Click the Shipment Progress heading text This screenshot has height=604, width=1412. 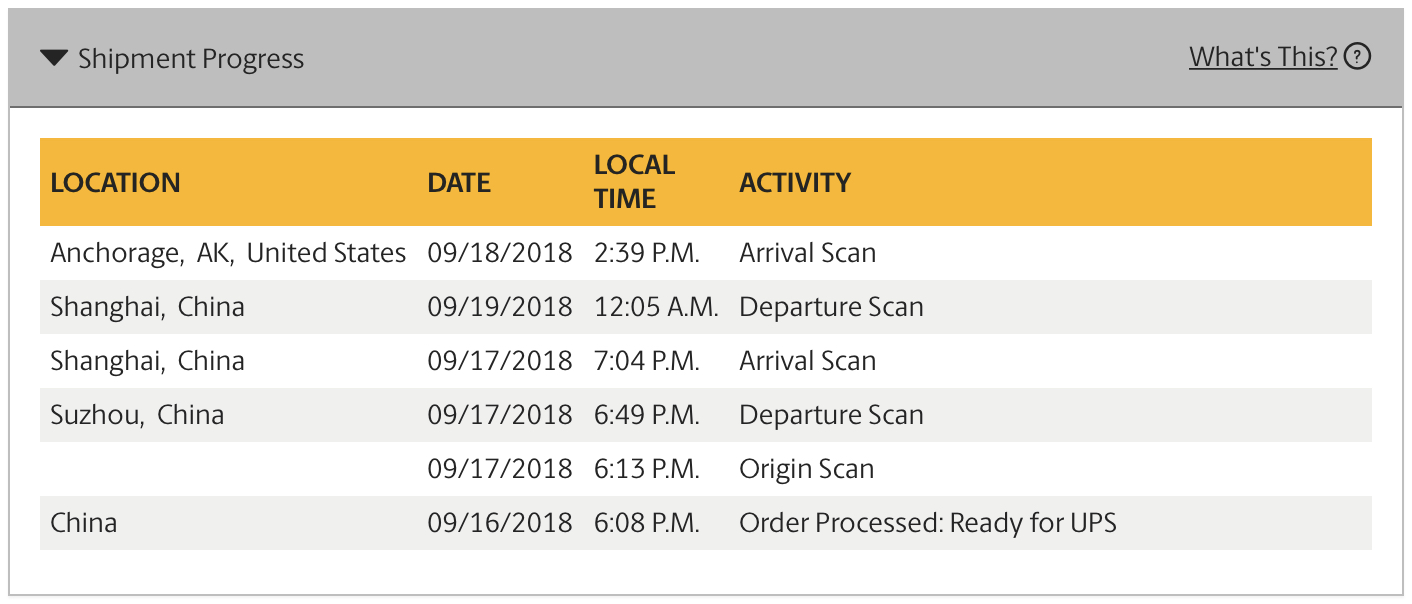191,59
